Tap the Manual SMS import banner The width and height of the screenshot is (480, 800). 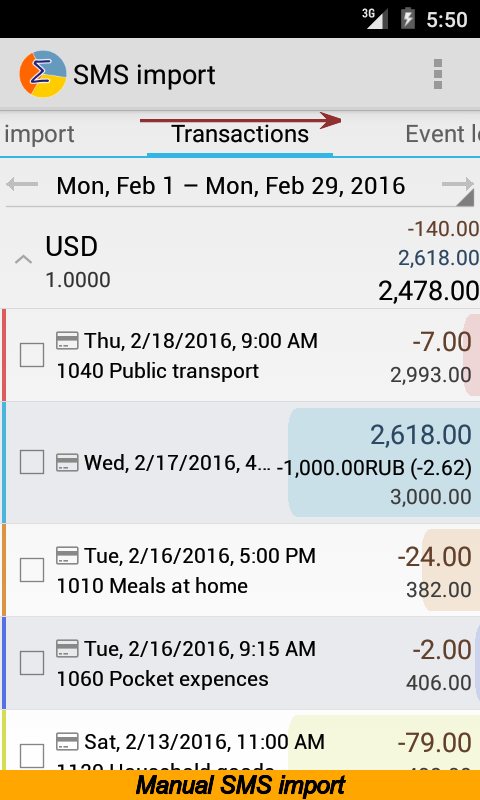[x=240, y=785]
